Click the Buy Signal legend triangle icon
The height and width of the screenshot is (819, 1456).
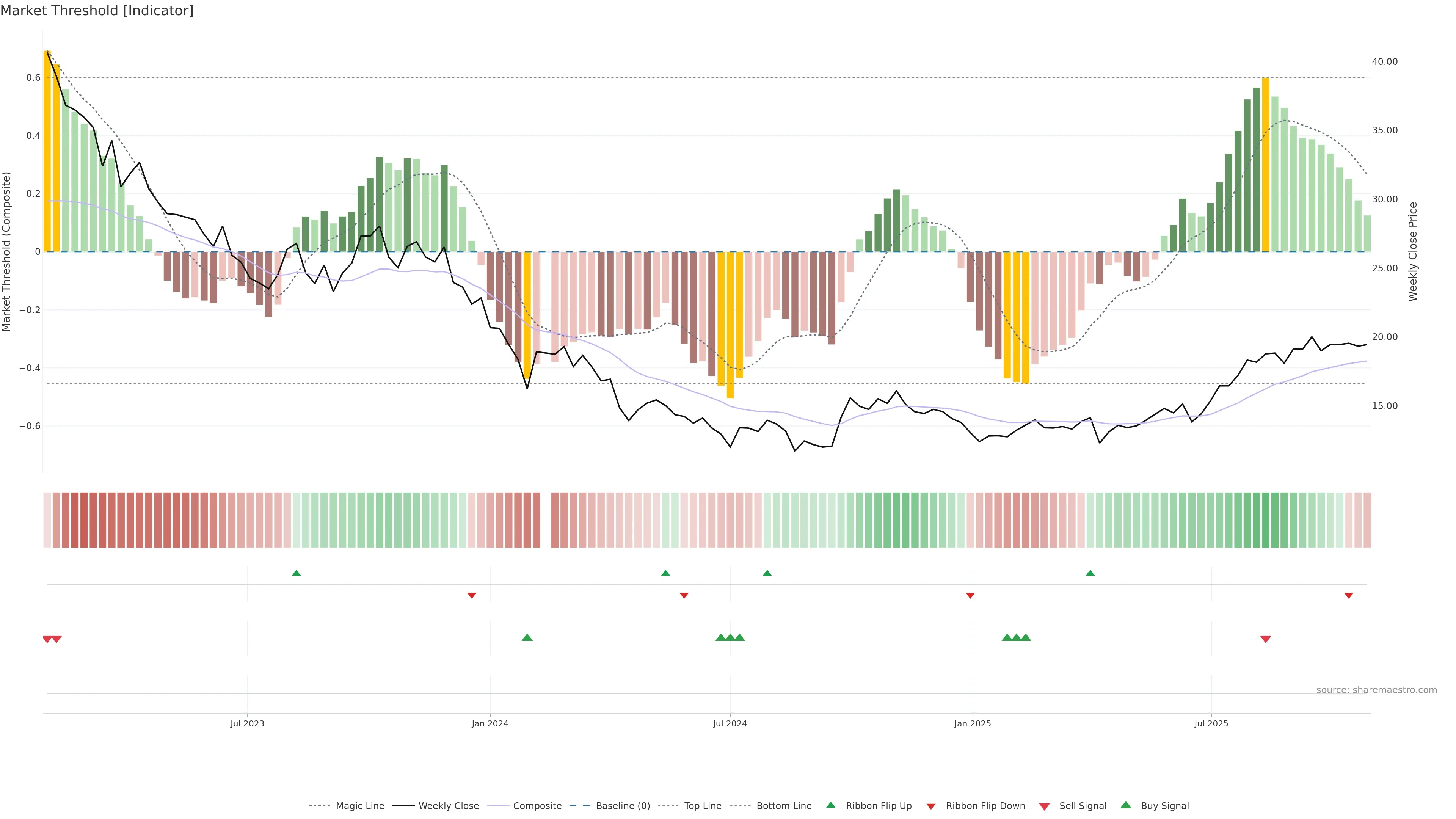[1126, 805]
